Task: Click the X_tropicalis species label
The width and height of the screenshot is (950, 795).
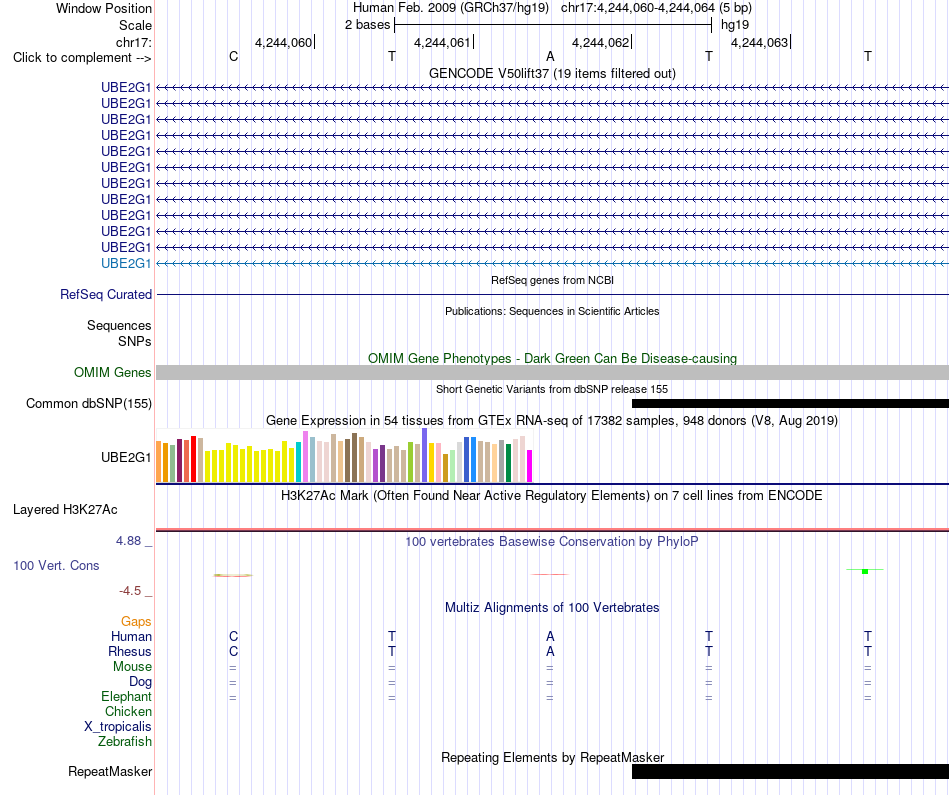Action: 118,727
